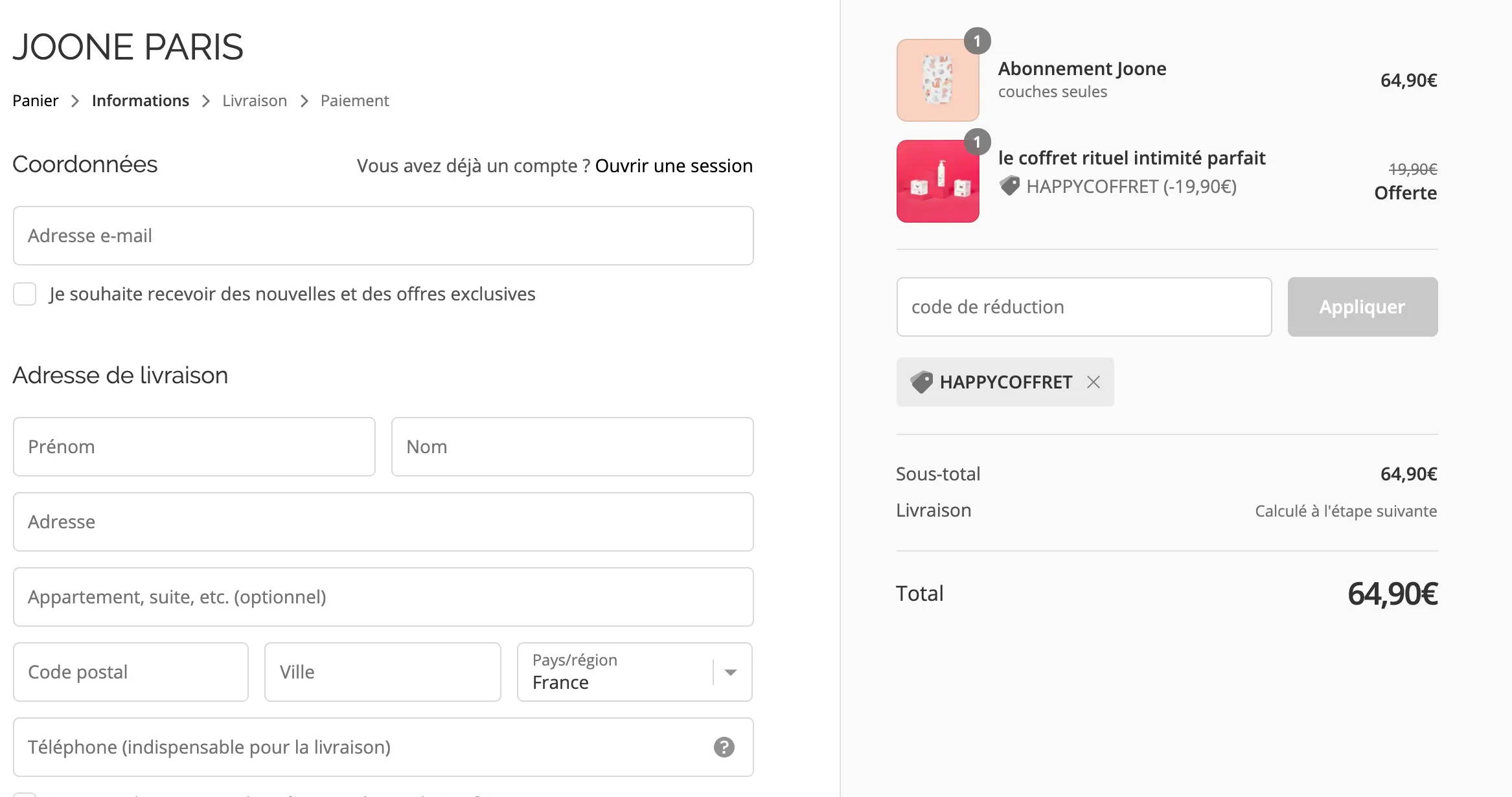Viewport: 1512px width, 797px height.
Task: Click the quantity badge on the coffret thumbnail
Action: (x=977, y=142)
